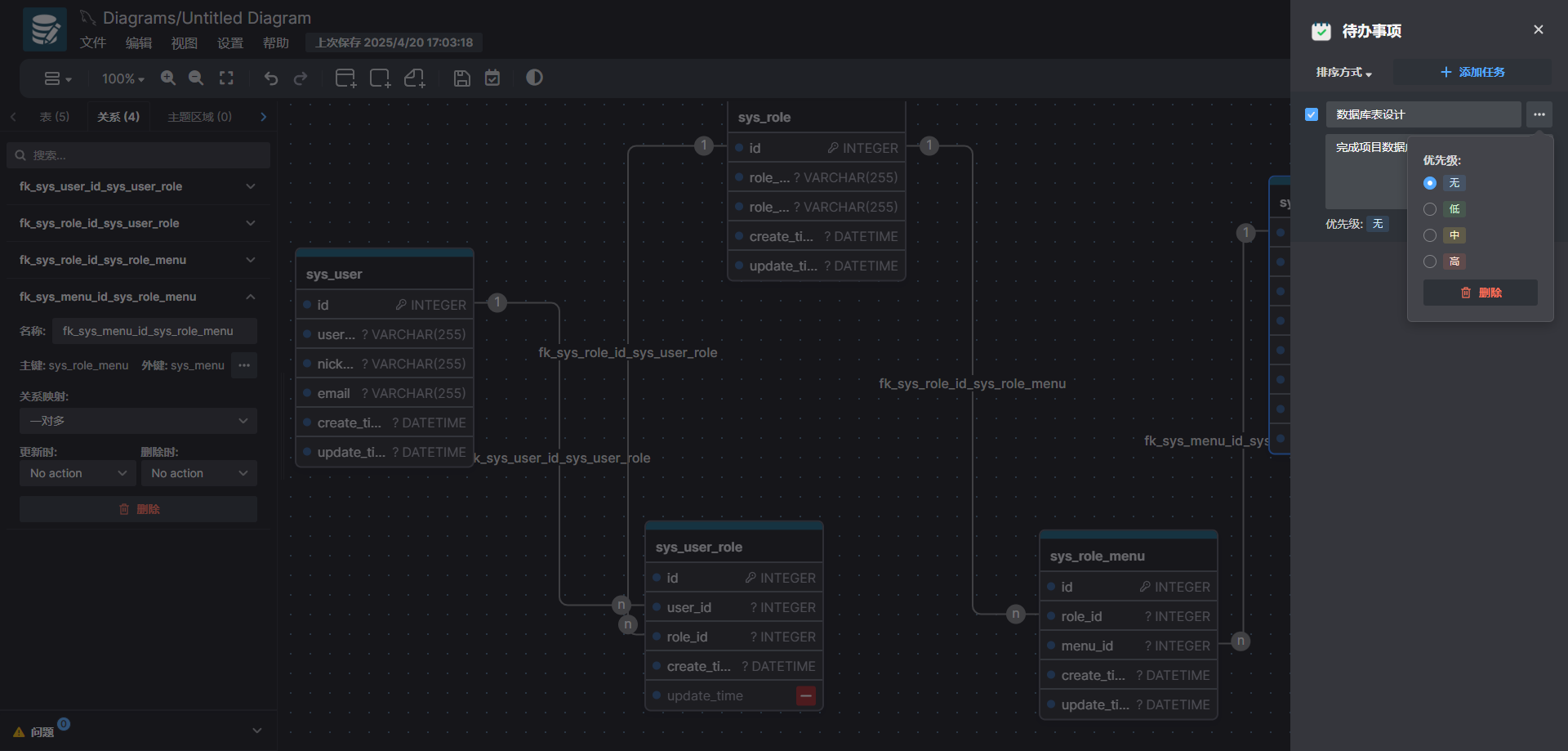Open the 文件 menu

(92, 42)
